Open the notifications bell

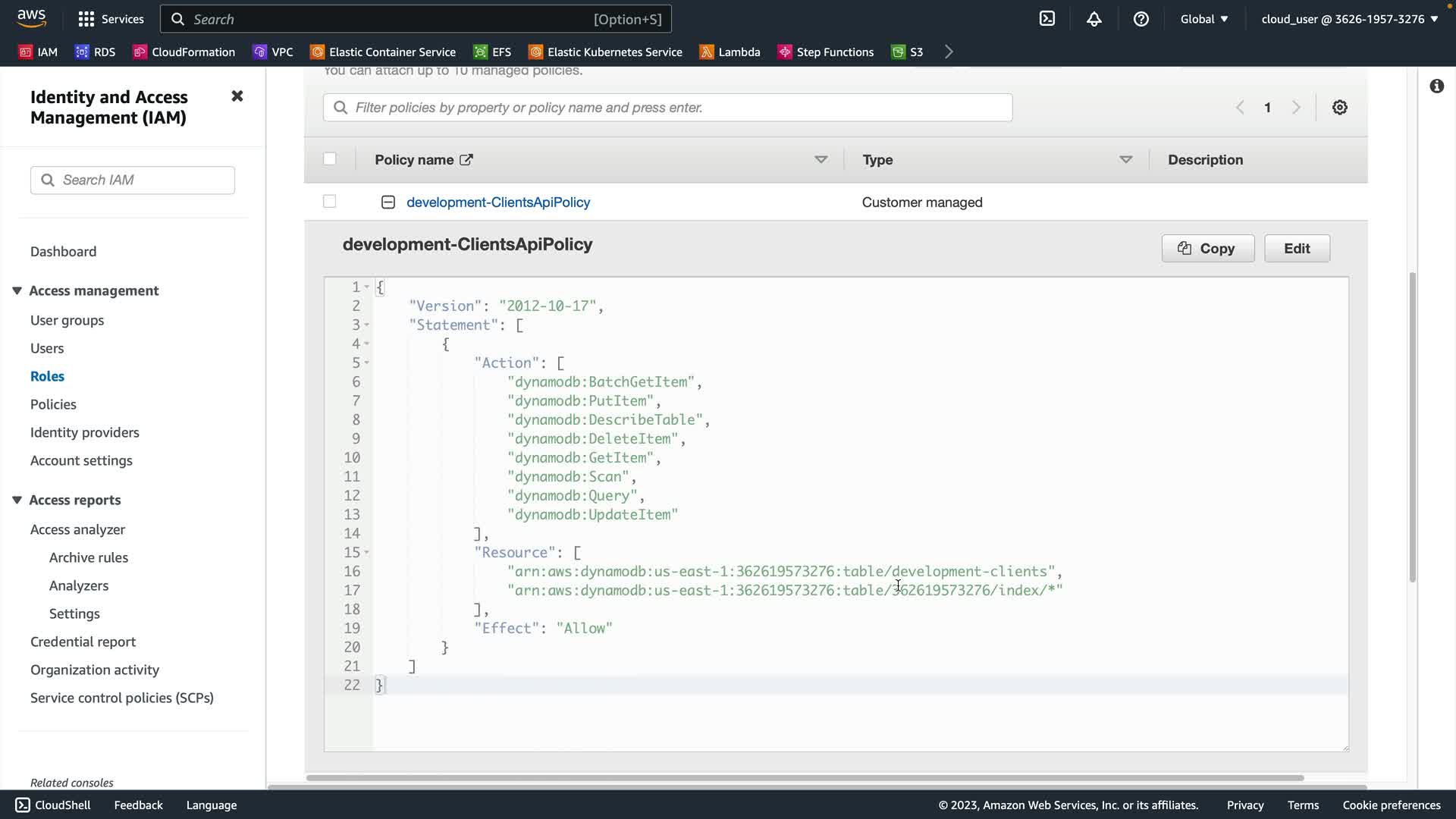(x=1094, y=19)
